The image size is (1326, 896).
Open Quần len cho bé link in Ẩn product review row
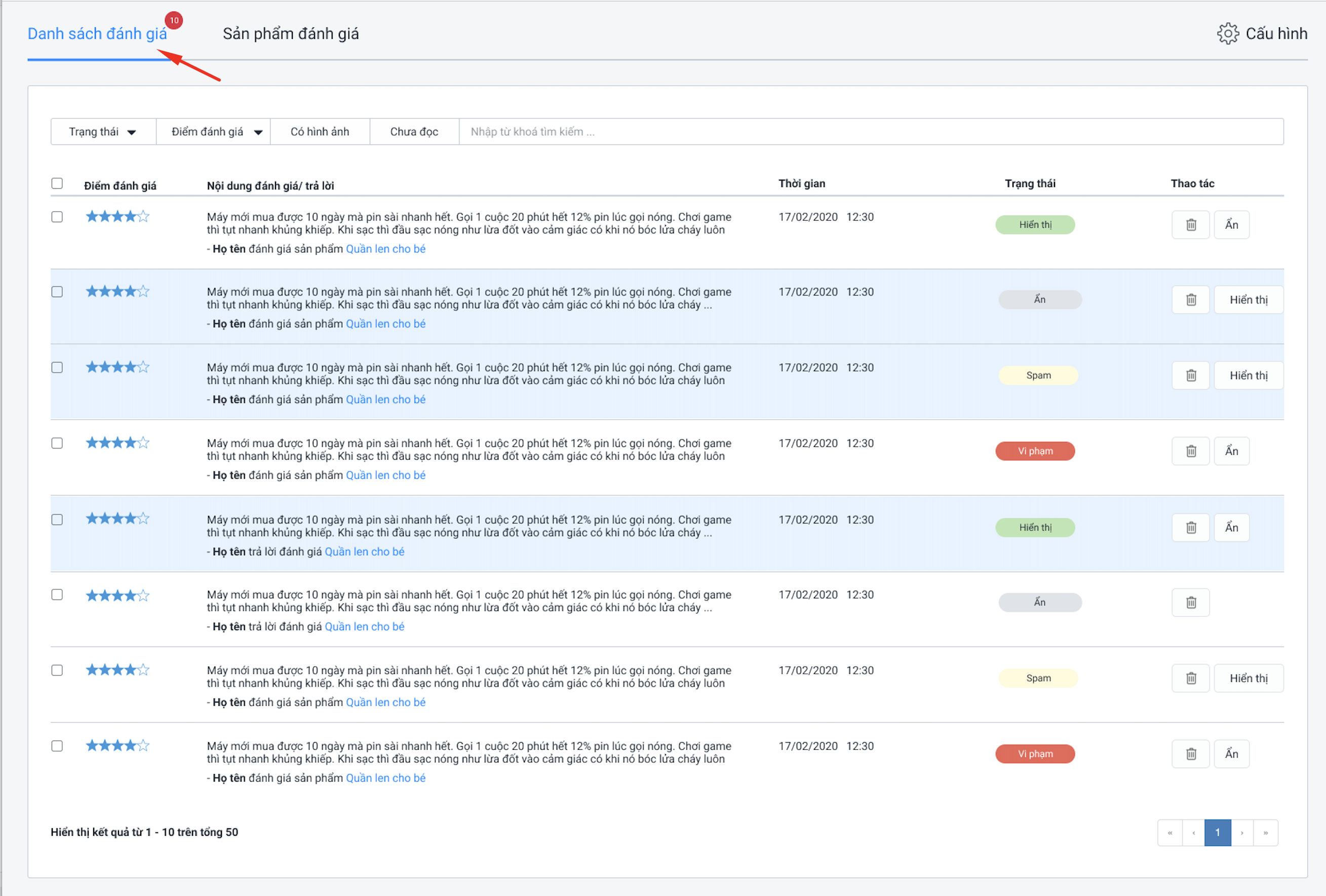(386, 323)
